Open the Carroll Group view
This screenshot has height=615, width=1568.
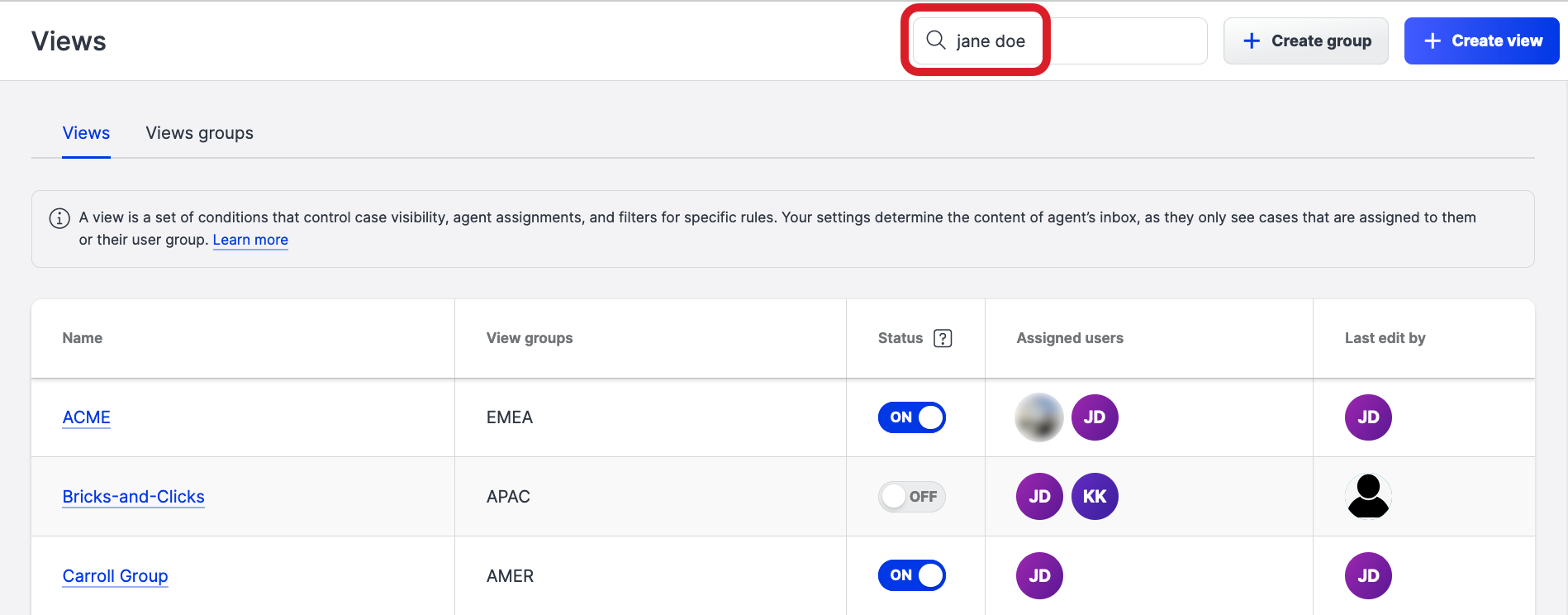click(x=115, y=576)
